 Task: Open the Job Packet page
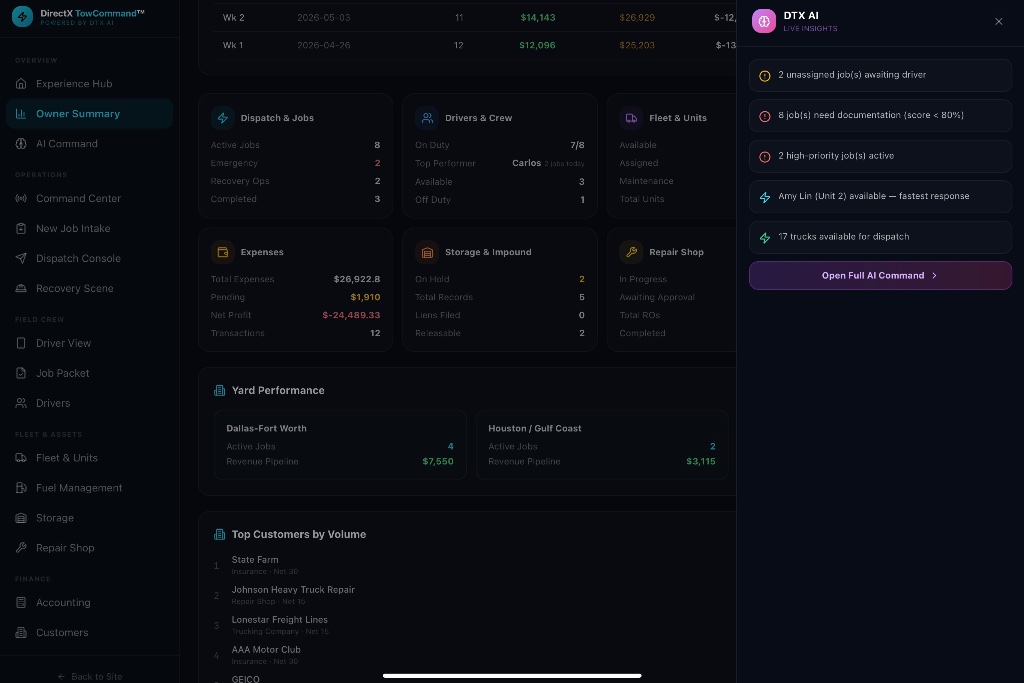tap(89, 373)
